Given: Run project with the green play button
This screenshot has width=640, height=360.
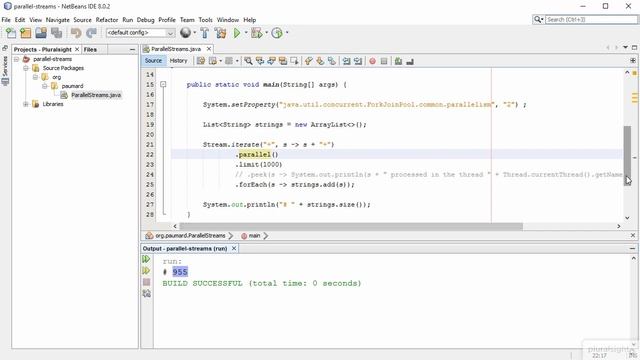Looking at the screenshot, I should pyautogui.click(x=237, y=33).
